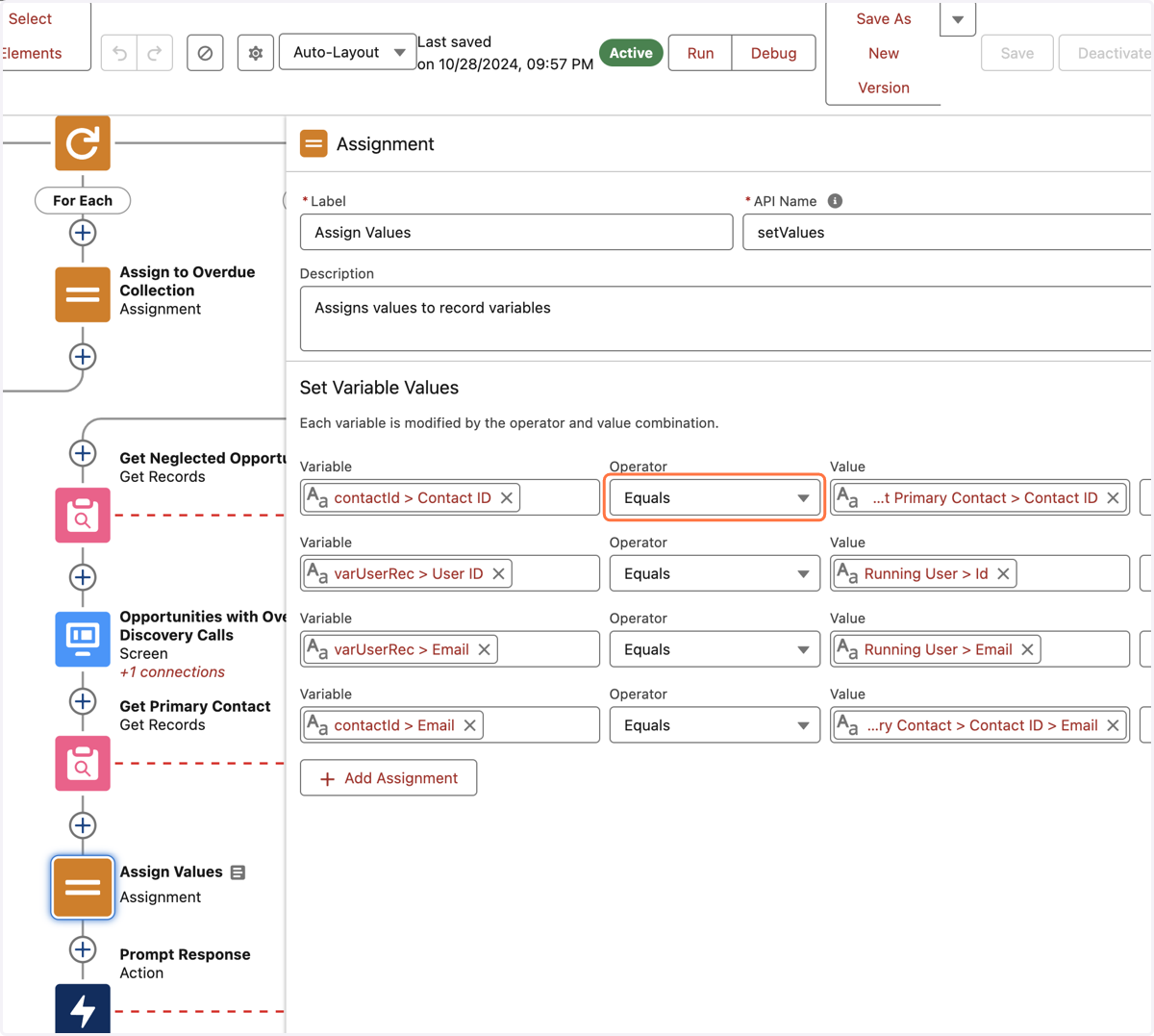Screen dimensions: 1154x1036
Task: Add element above Get Primary Contact
Action: [83, 701]
